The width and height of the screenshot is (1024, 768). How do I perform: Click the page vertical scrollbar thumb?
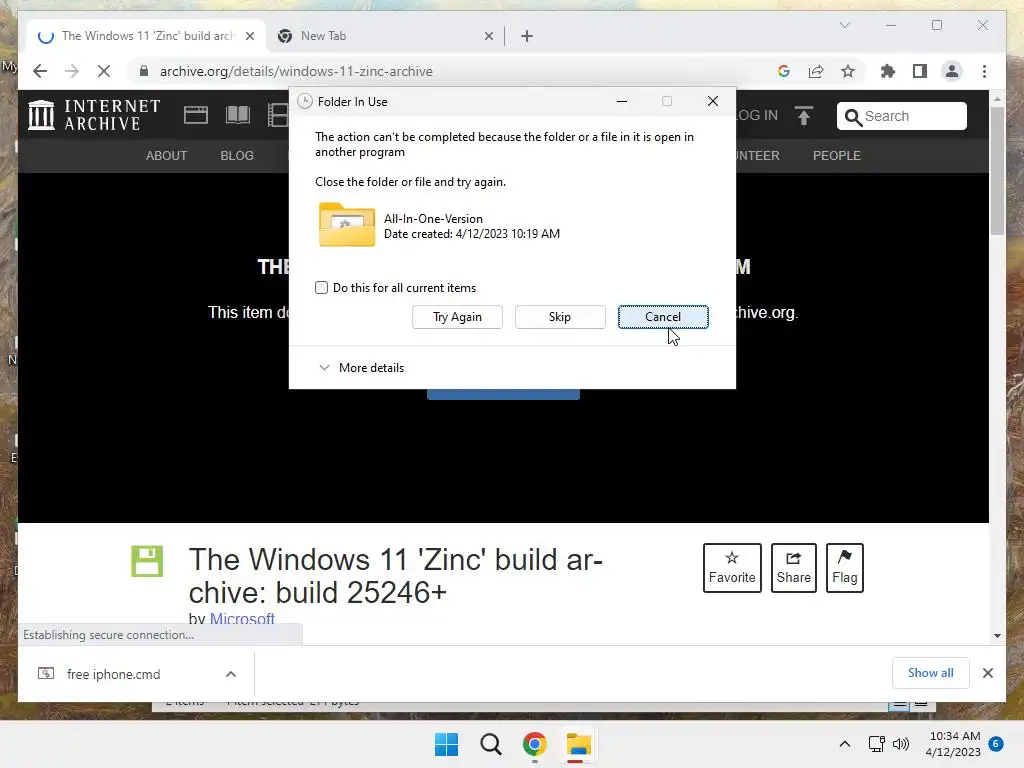point(997,170)
